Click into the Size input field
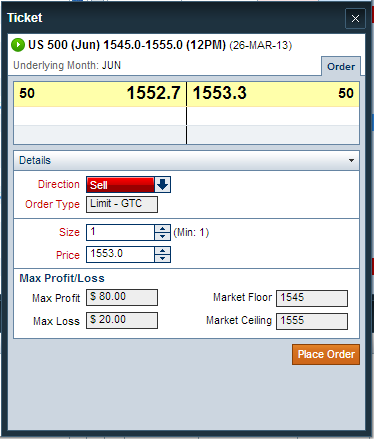The width and height of the screenshot is (374, 439). 120,232
